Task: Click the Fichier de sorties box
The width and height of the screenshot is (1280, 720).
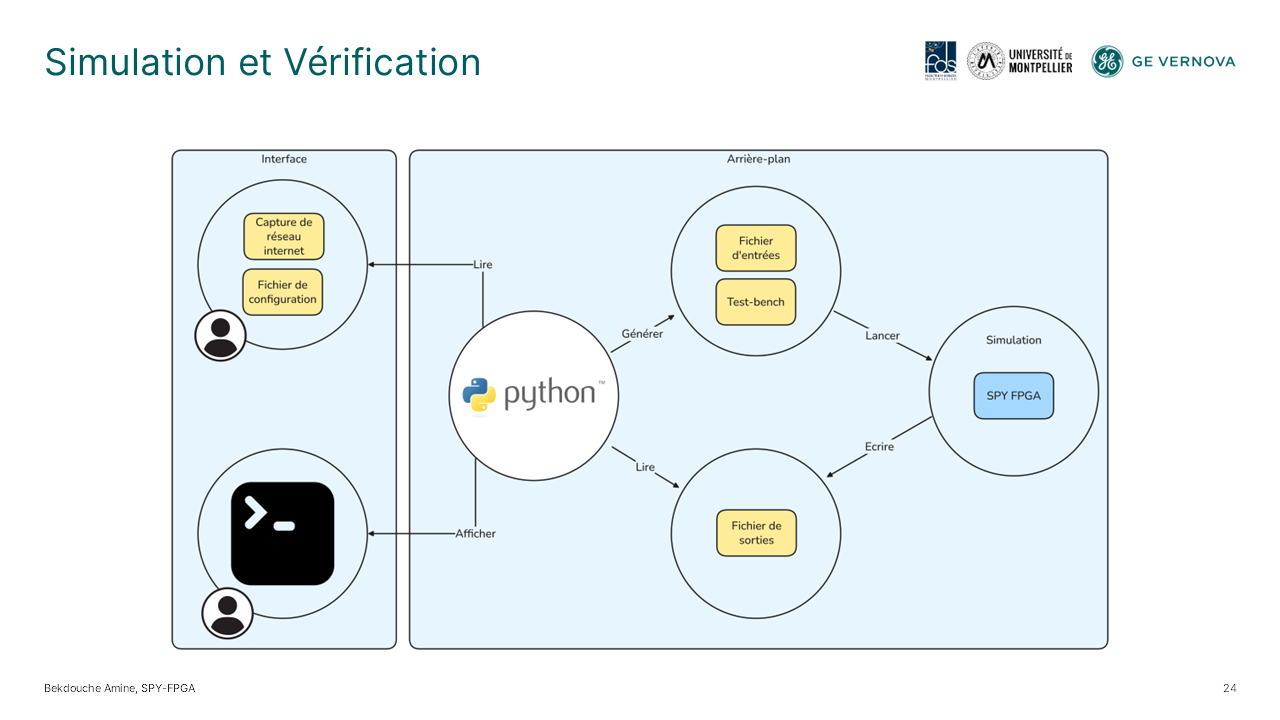Action: [756, 533]
